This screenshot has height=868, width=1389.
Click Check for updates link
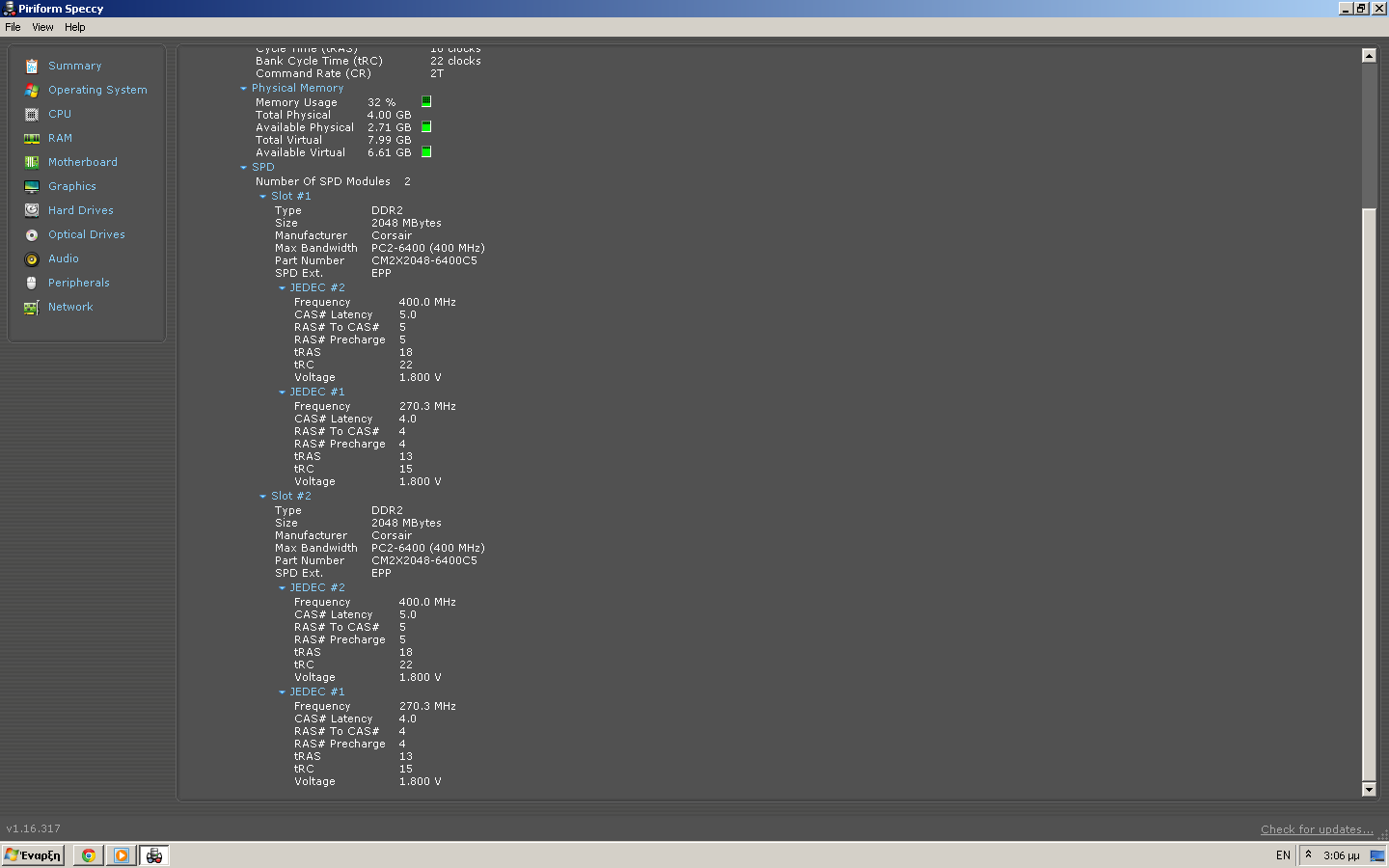pos(1317,829)
